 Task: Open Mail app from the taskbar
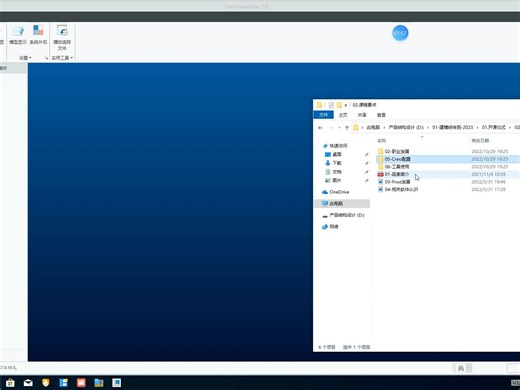tap(28, 383)
